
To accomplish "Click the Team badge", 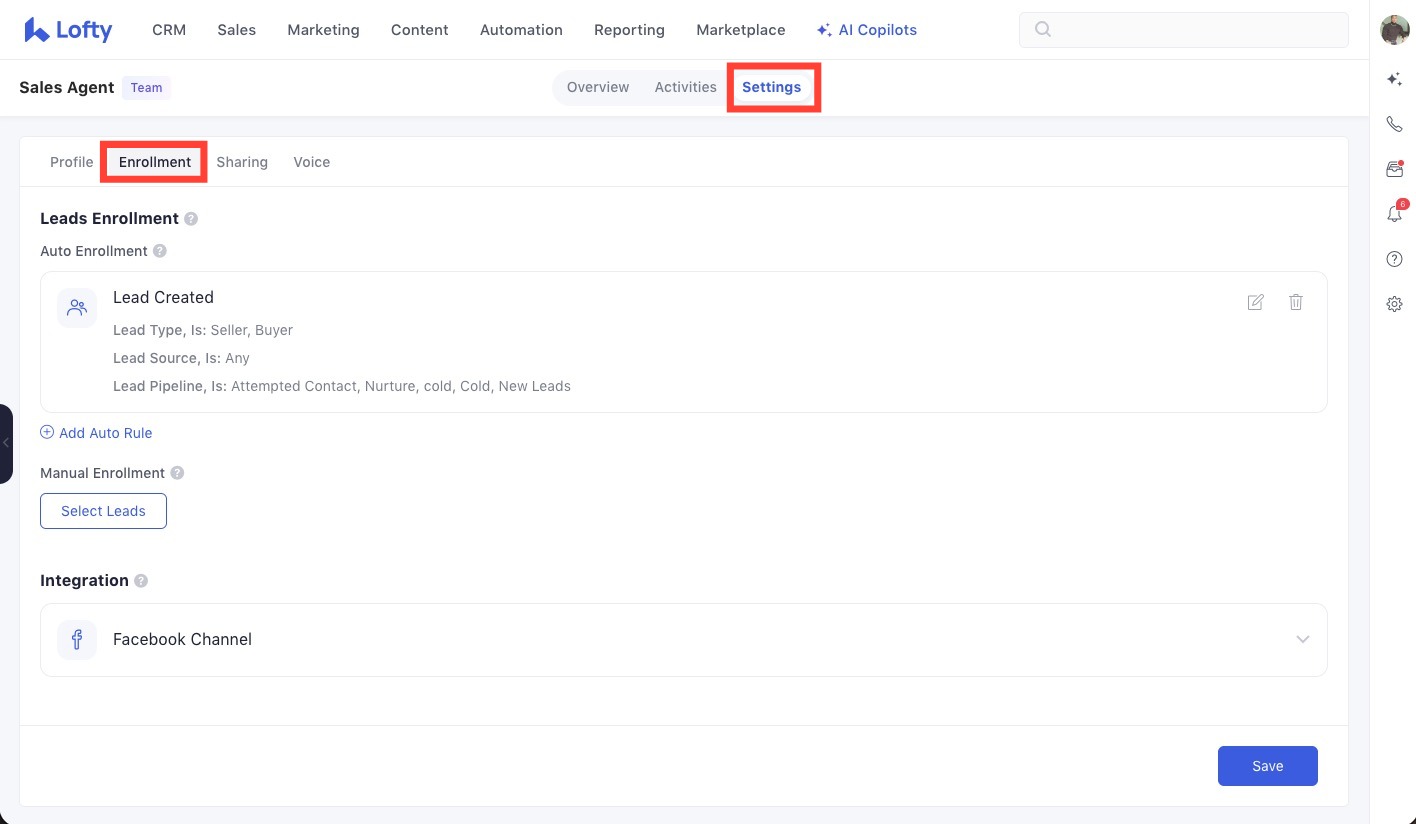I will click(146, 88).
